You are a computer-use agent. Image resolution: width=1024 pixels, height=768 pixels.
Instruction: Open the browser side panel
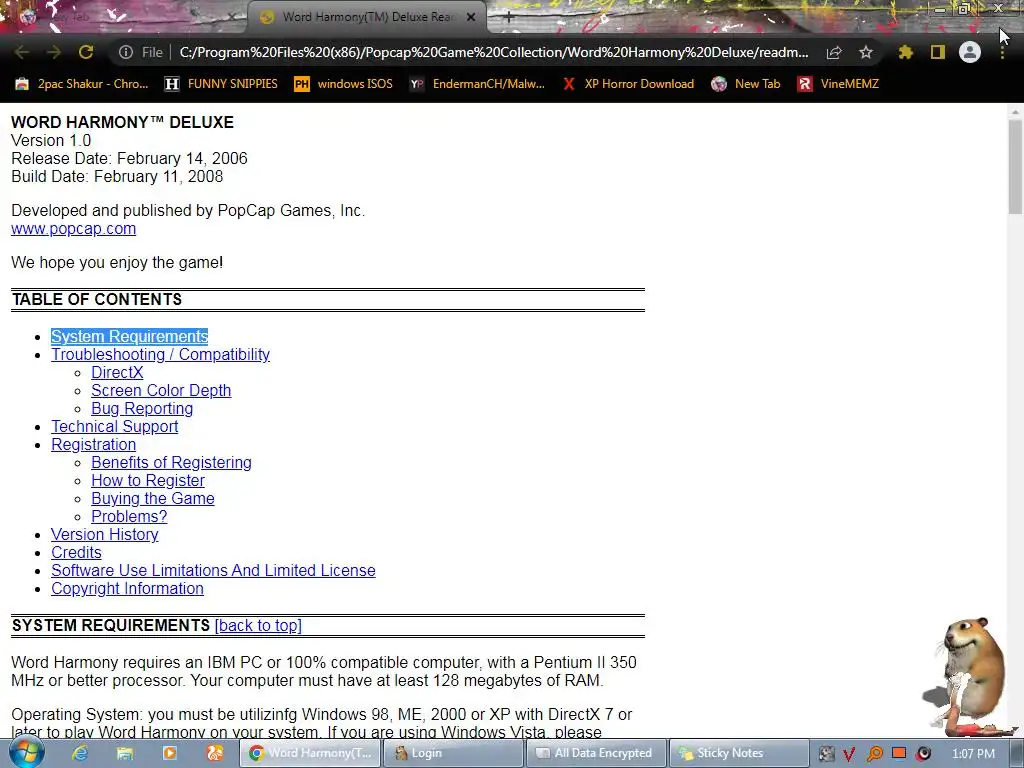(x=938, y=52)
